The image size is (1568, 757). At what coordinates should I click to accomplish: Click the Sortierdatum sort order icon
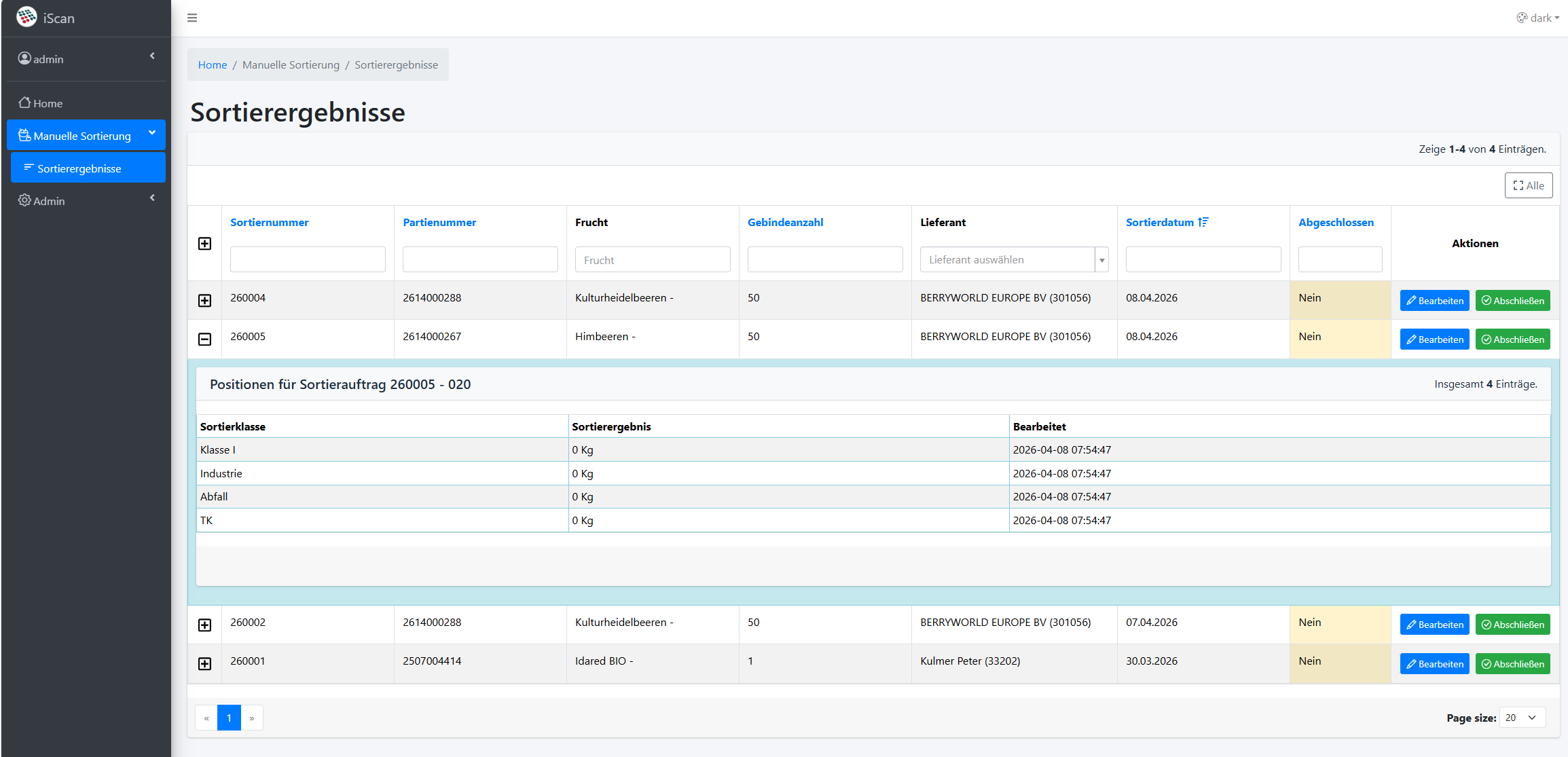[1203, 222]
